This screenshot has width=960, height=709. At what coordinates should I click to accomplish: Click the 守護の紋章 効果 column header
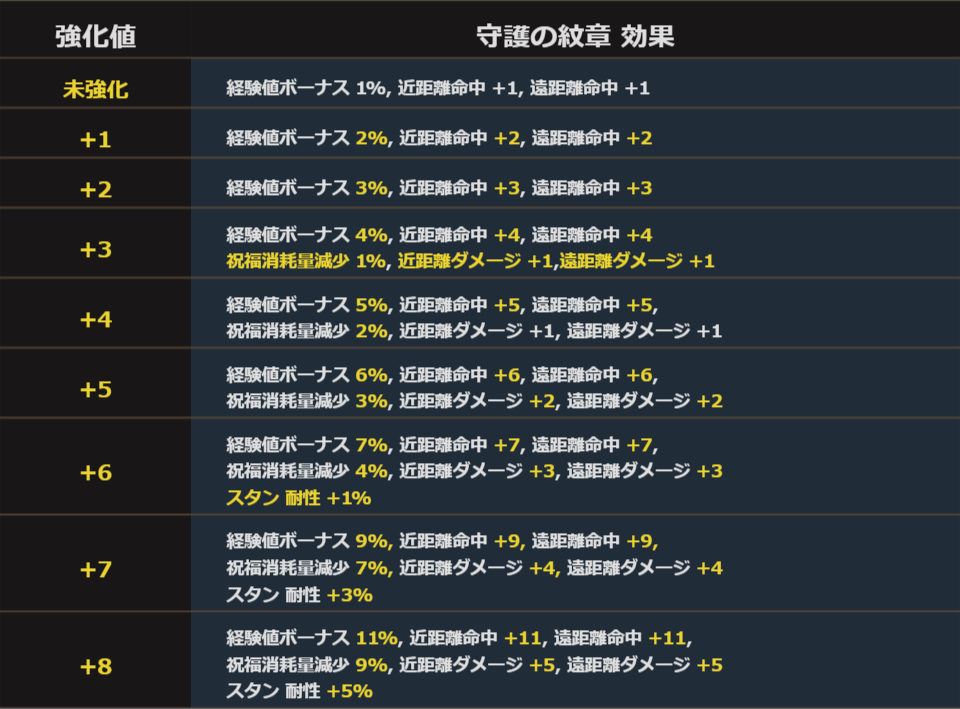575,37
